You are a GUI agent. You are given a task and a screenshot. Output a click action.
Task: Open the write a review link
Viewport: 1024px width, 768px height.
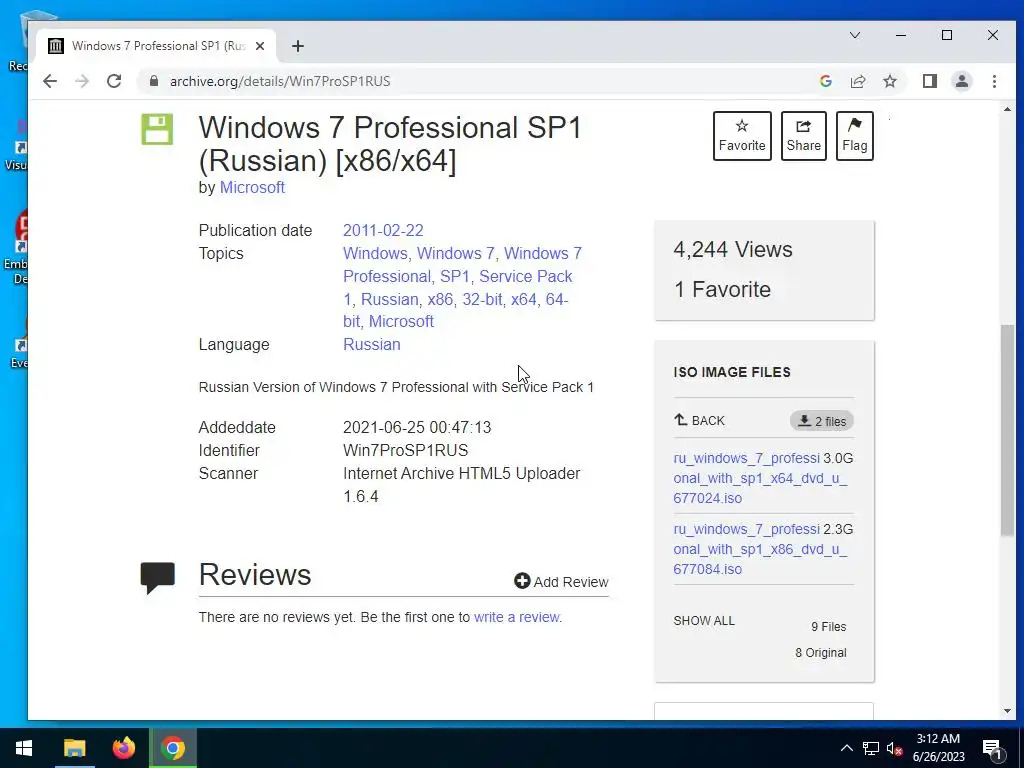517,617
